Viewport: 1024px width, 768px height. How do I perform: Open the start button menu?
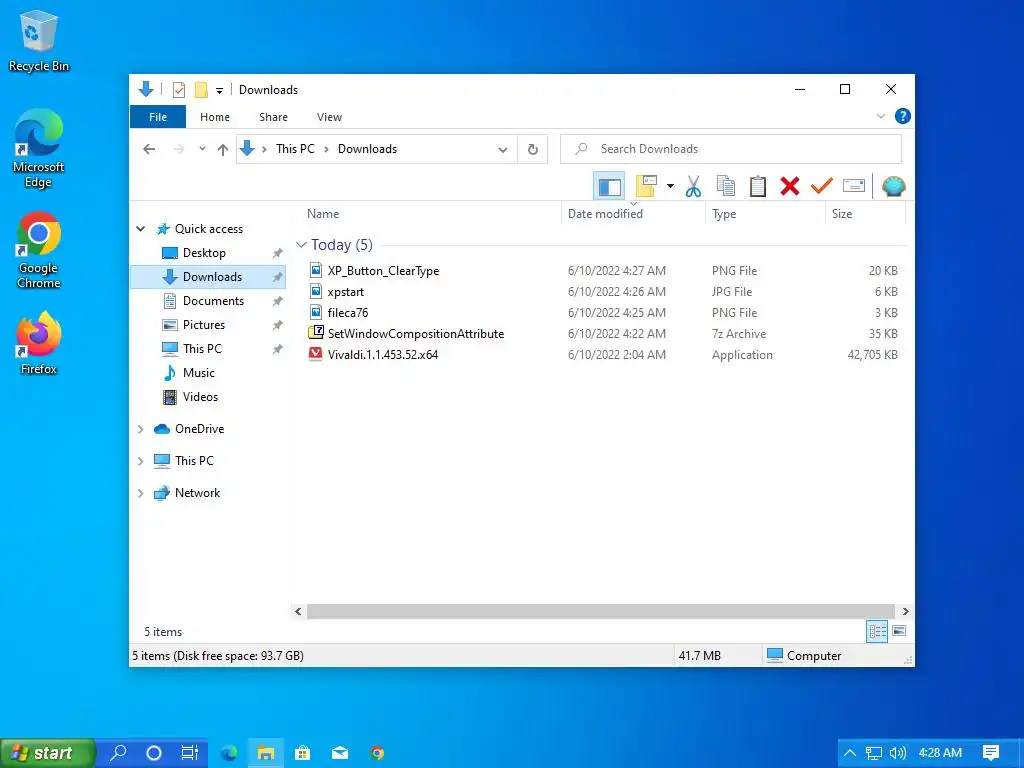[x=47, y=753]
